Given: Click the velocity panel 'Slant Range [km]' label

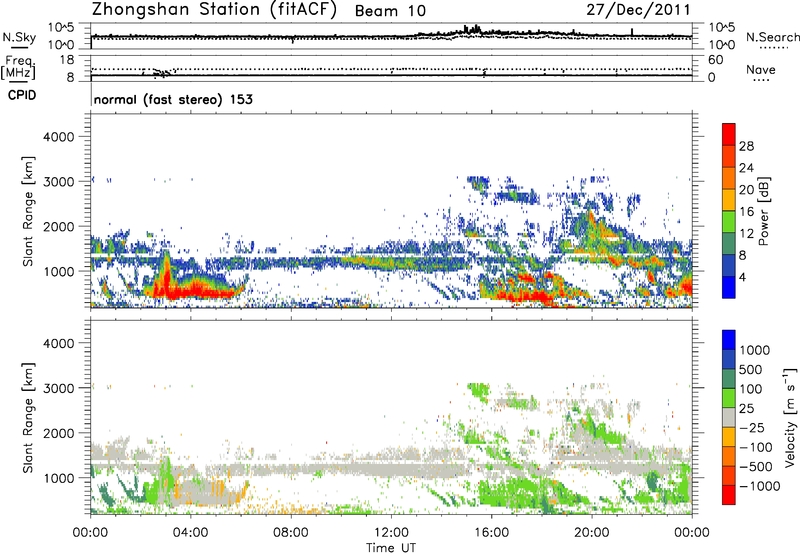Looking at the screenshot, I should [28, 417].
